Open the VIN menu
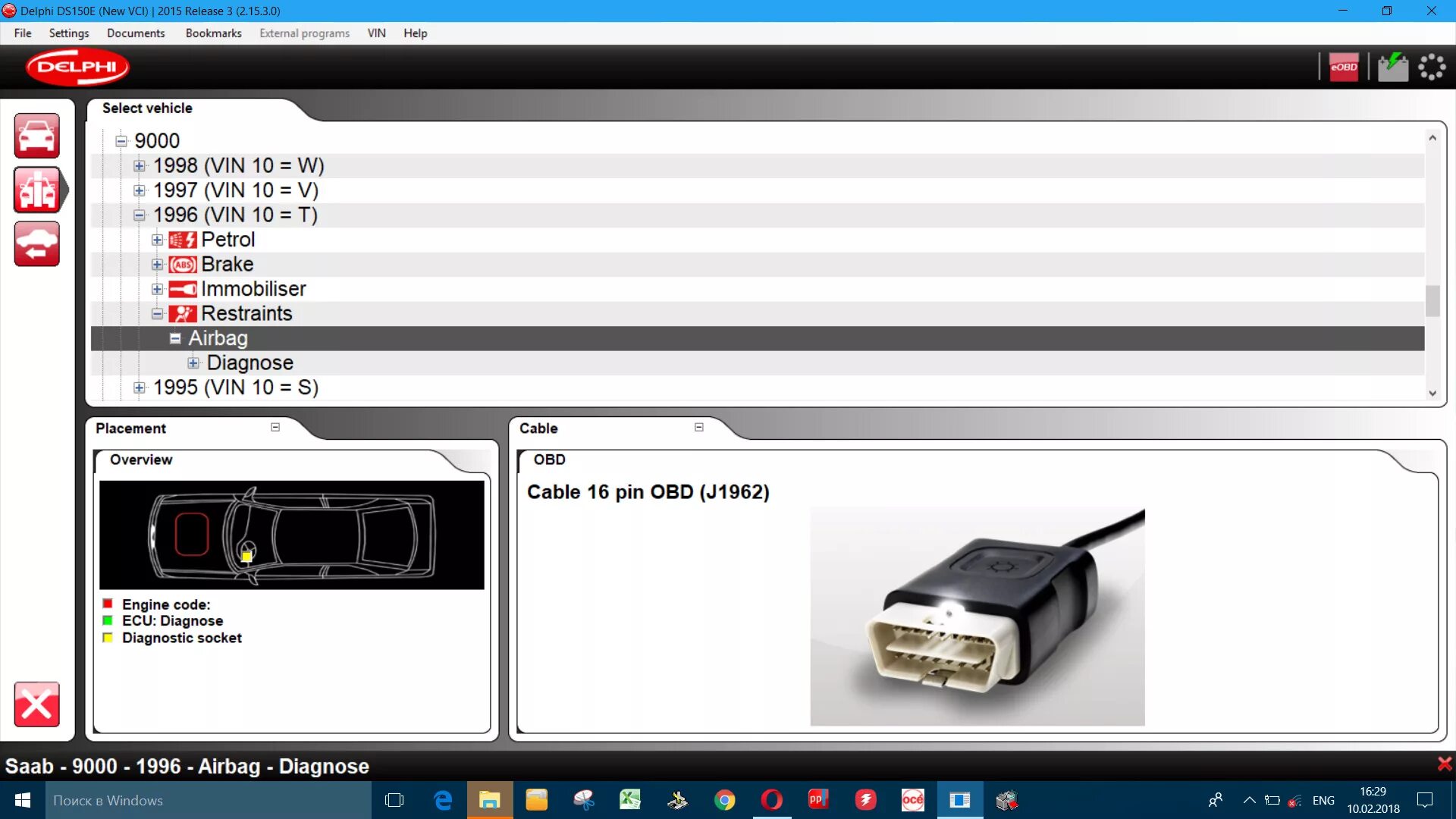This screenshot has height=819, width=1456. coord(377,33)
